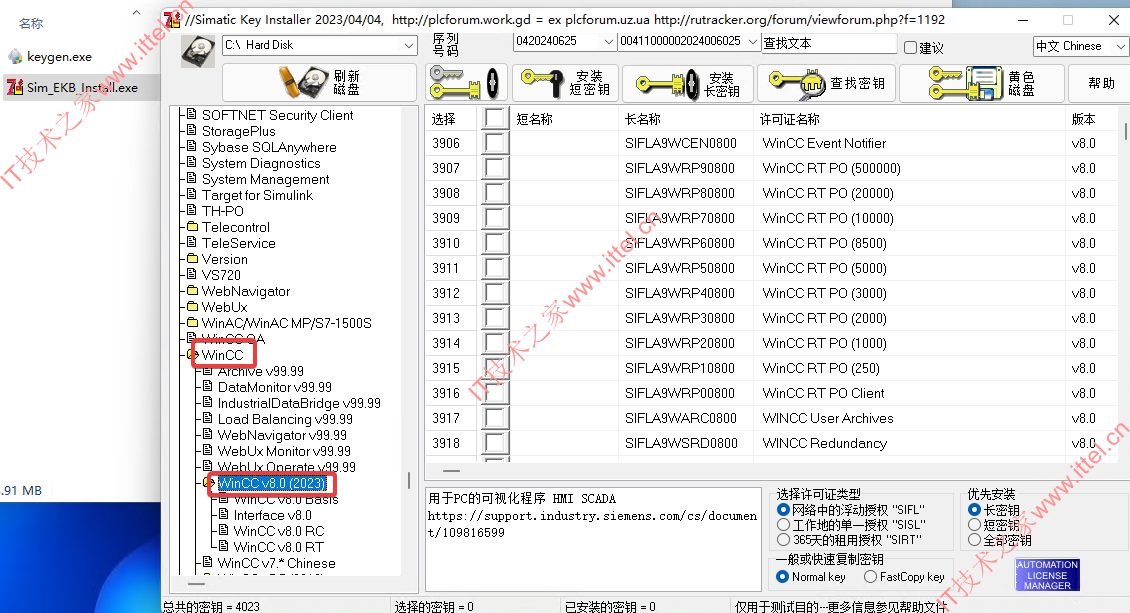Viewport: 1130px width, 613px height.
Task: Click the document icon beside Sybase SQLAnywhere
Action: (192, 146)
